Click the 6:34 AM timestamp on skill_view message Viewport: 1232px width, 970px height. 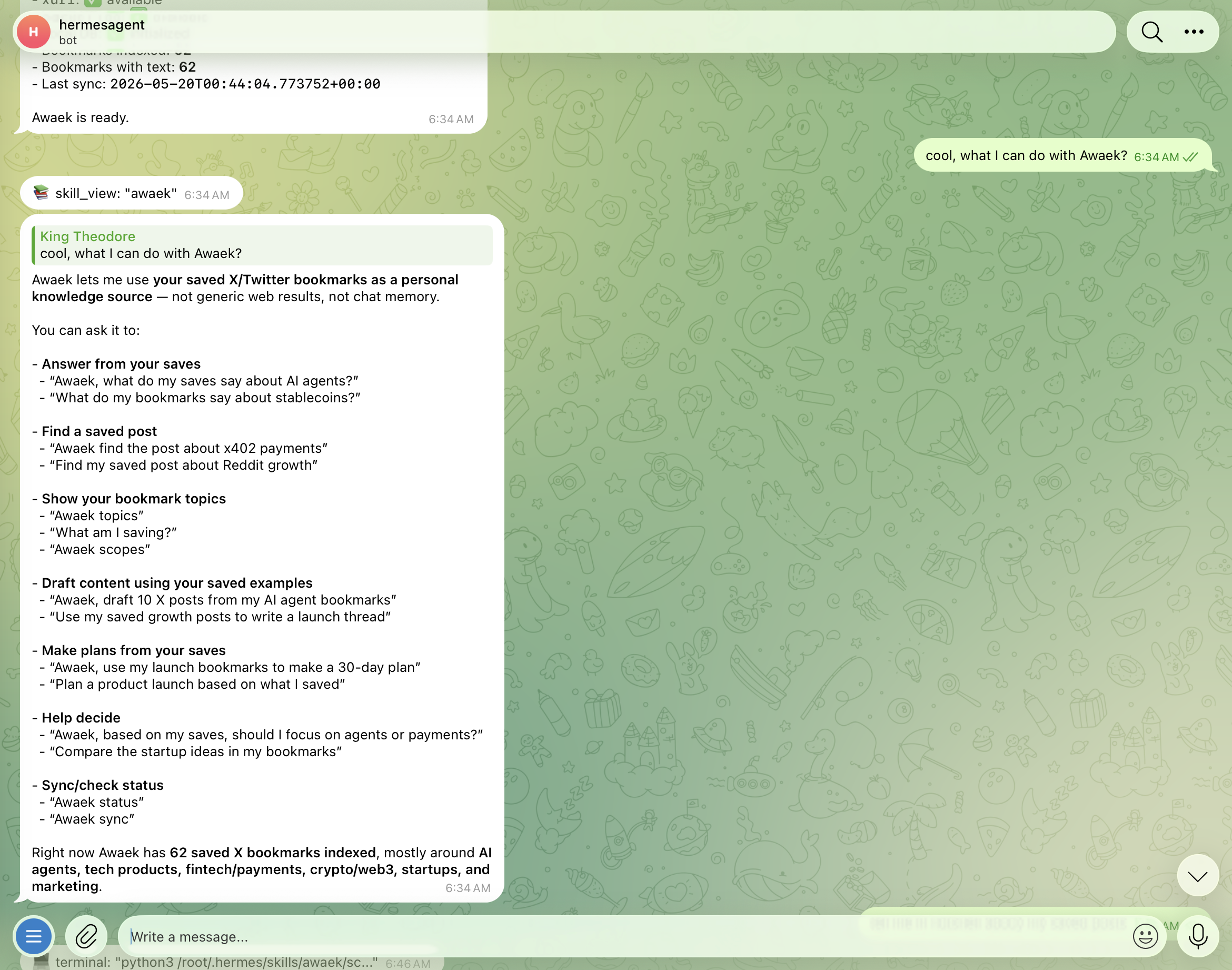coord(207,195)
